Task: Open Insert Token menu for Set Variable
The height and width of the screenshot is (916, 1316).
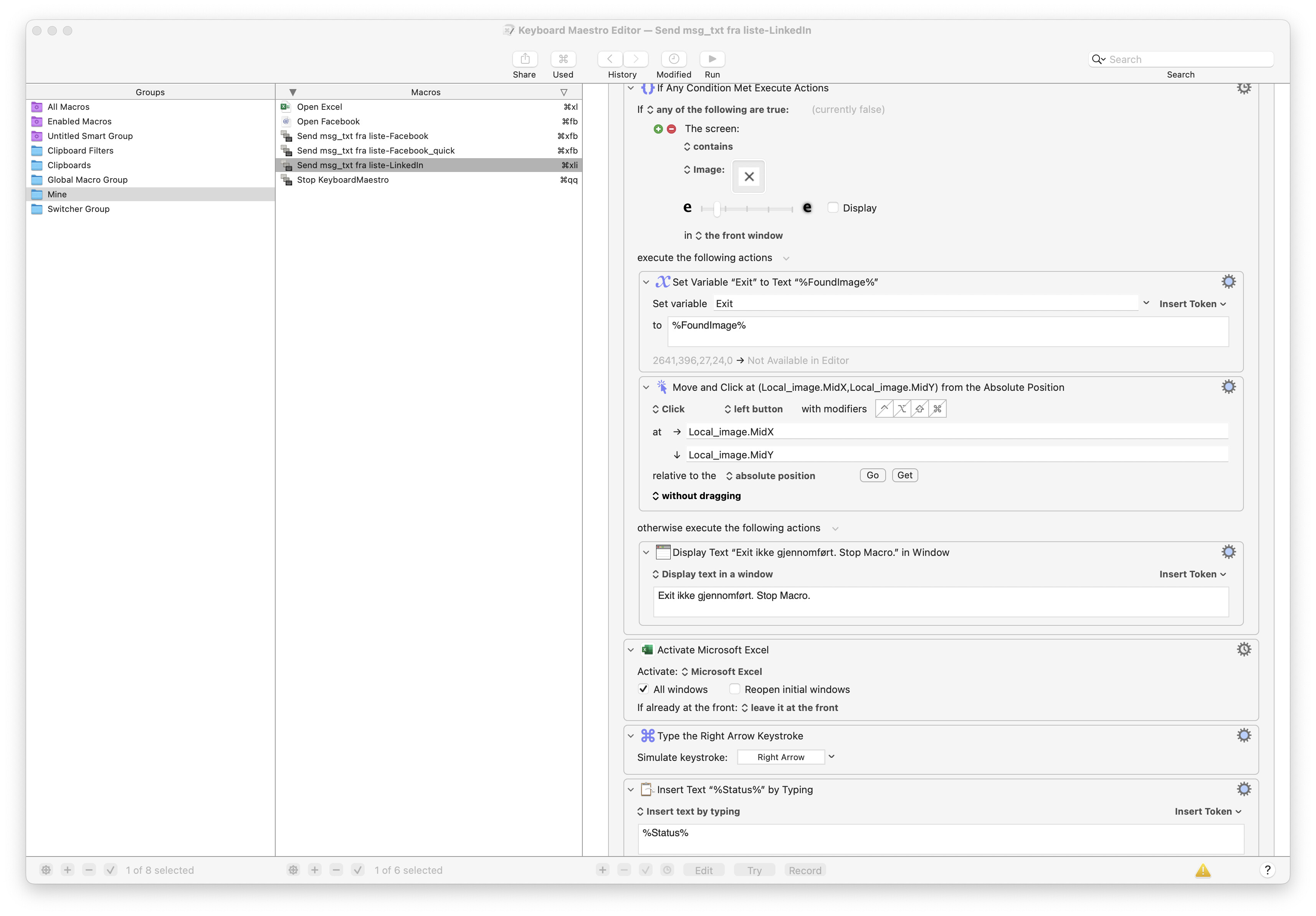Action: pos(1193,304)
